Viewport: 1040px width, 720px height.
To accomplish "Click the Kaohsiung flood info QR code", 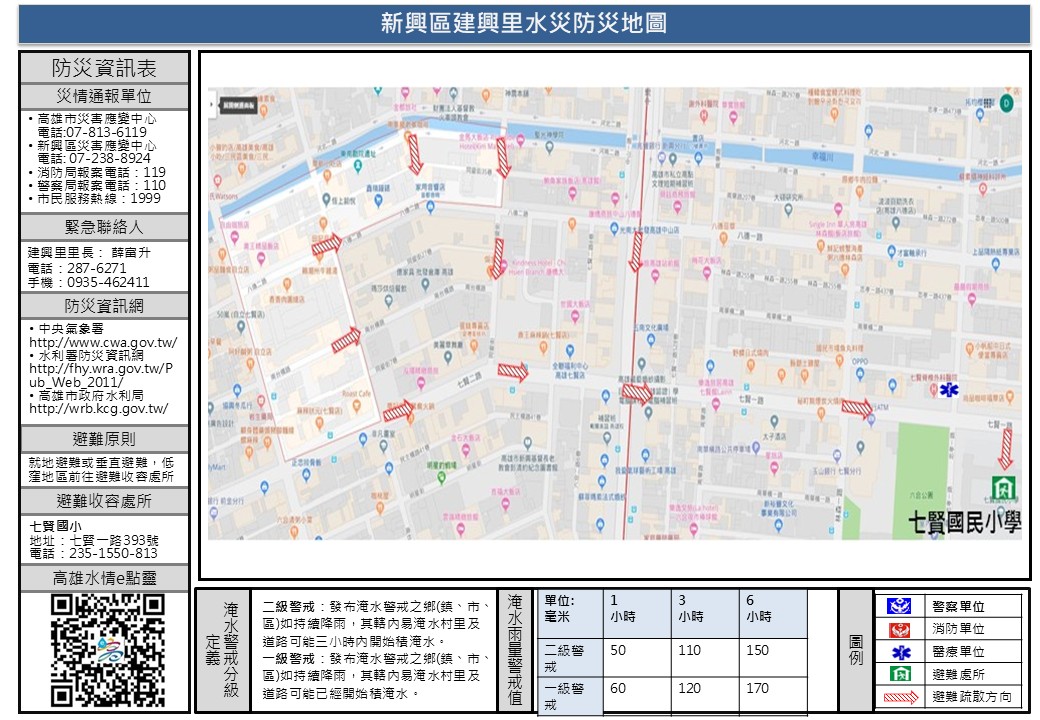I will [x=106, y=649].
